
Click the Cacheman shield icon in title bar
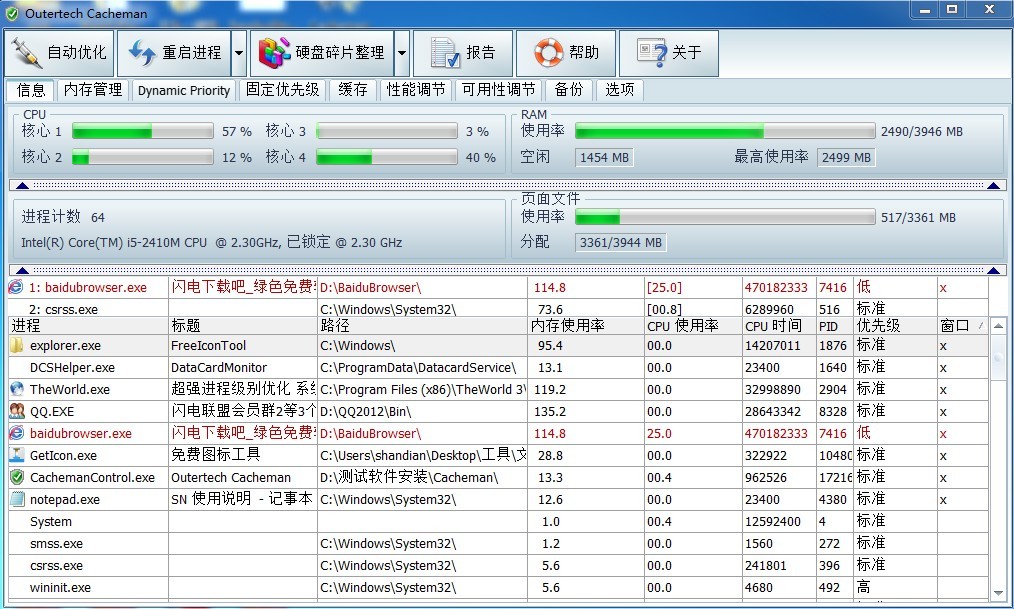12,13
